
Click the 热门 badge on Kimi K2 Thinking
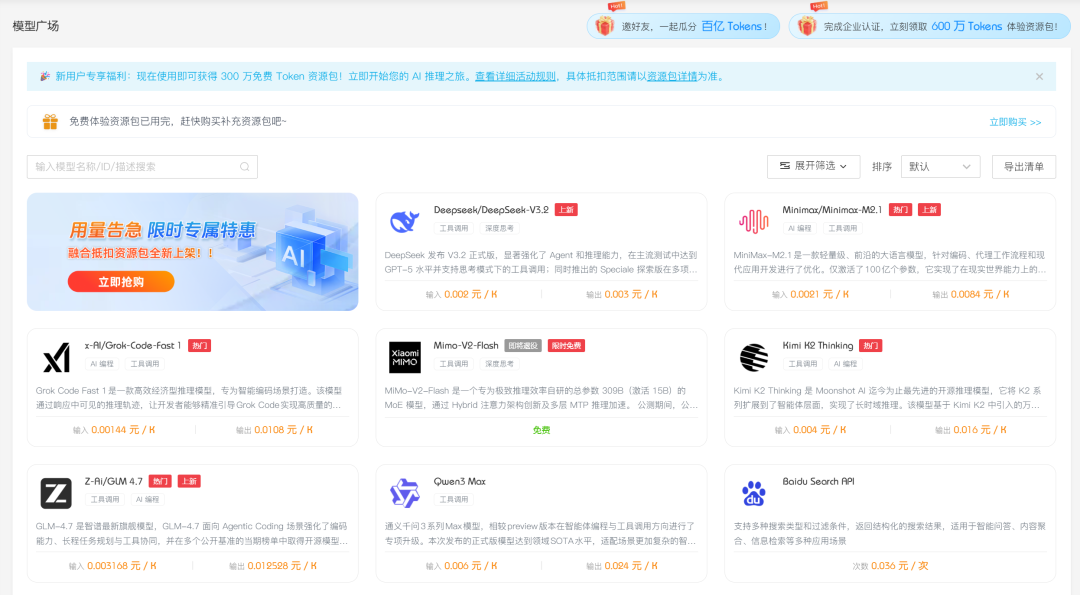click(x=871, y=346)
